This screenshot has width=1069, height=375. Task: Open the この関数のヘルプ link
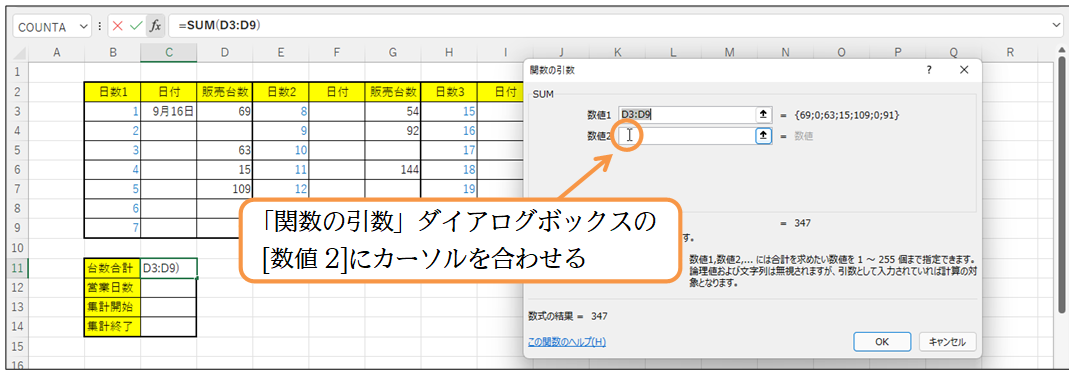coord(567,342)
